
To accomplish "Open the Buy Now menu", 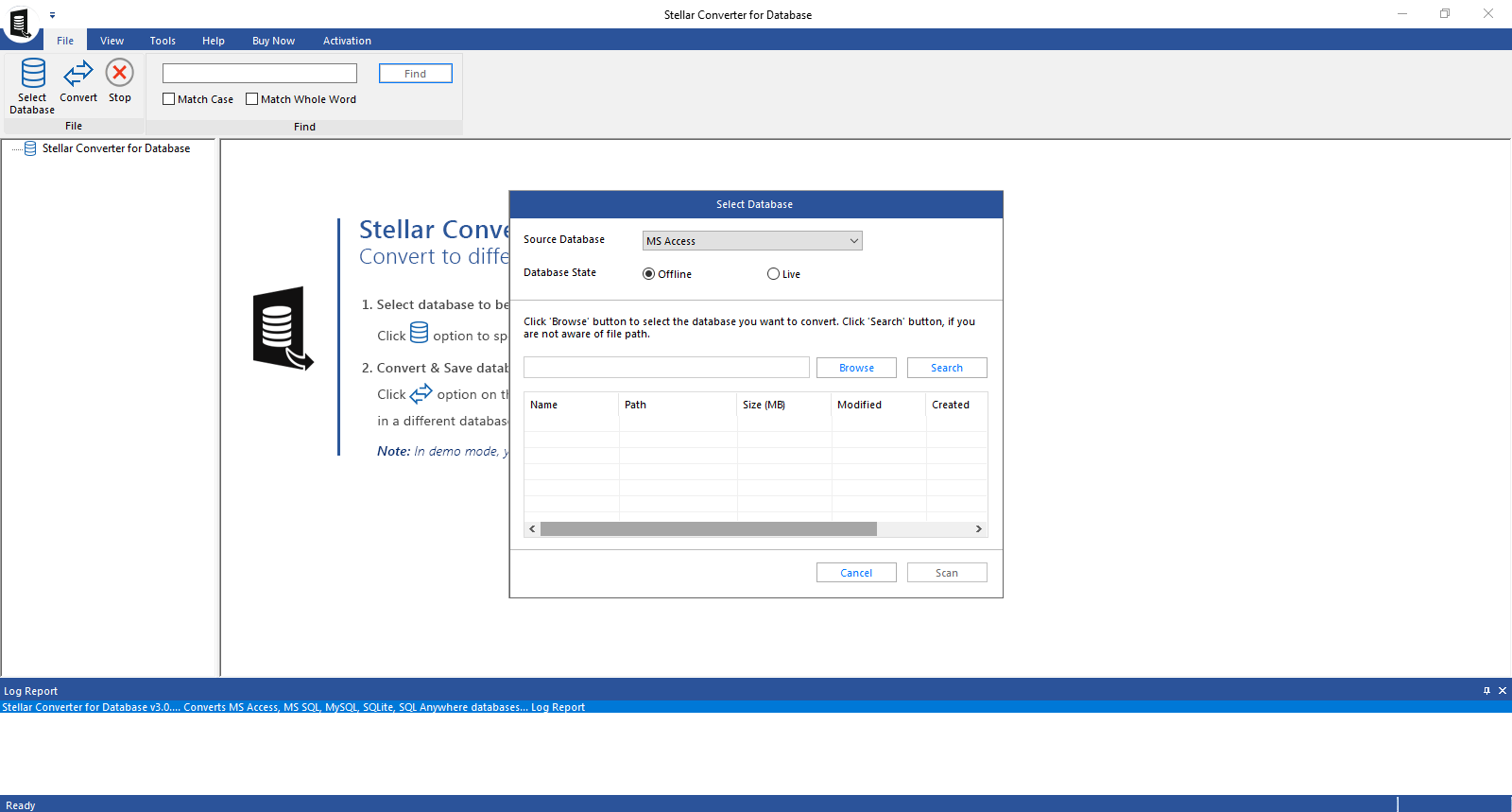I will point(273,41).
